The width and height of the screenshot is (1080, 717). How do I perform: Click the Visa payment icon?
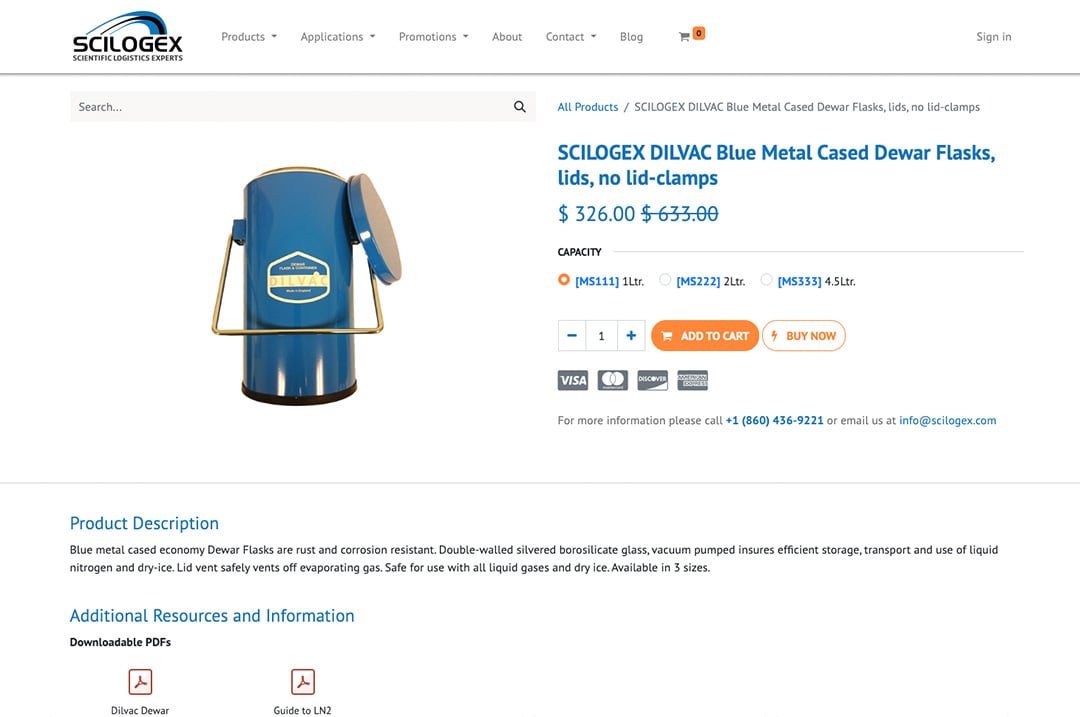click(573, 380)
